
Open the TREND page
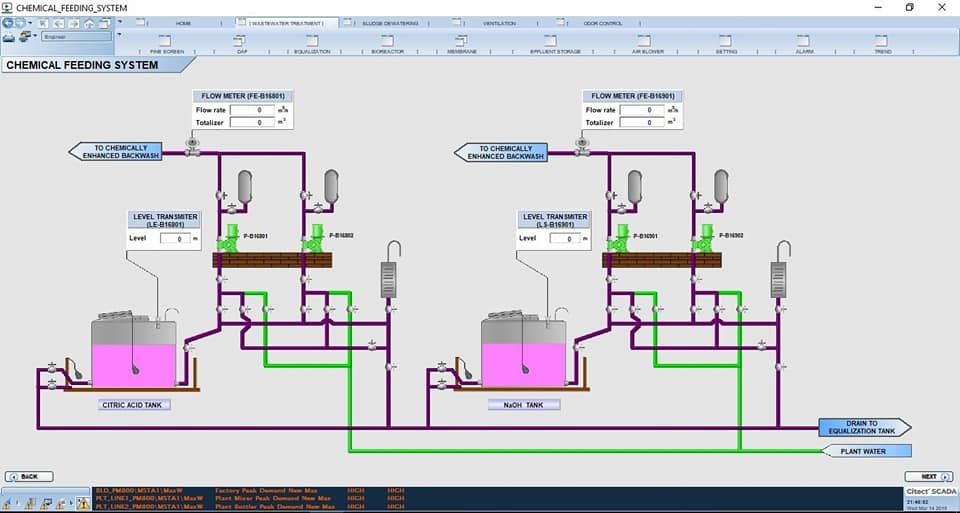882,44
